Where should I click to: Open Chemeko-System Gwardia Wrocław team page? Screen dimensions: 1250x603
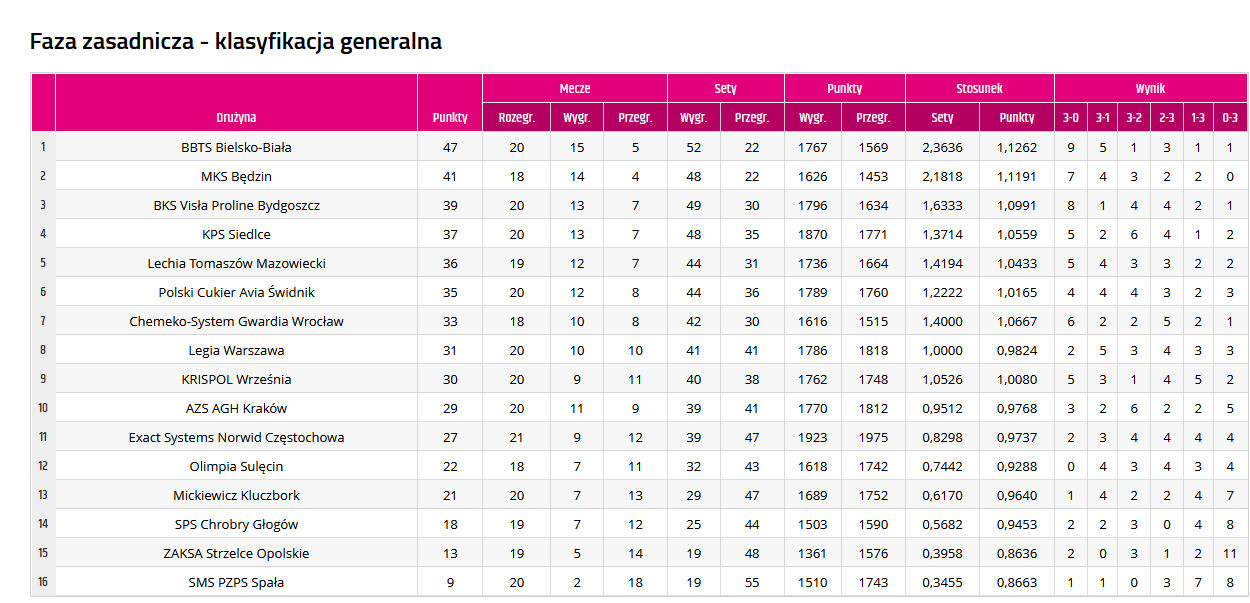(236, 321)
